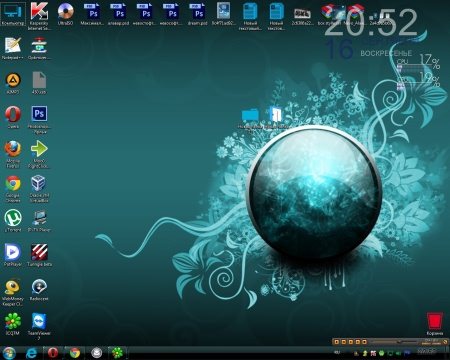Adjust the orange player bar slider
450x360 pixels.
(399, 342)
